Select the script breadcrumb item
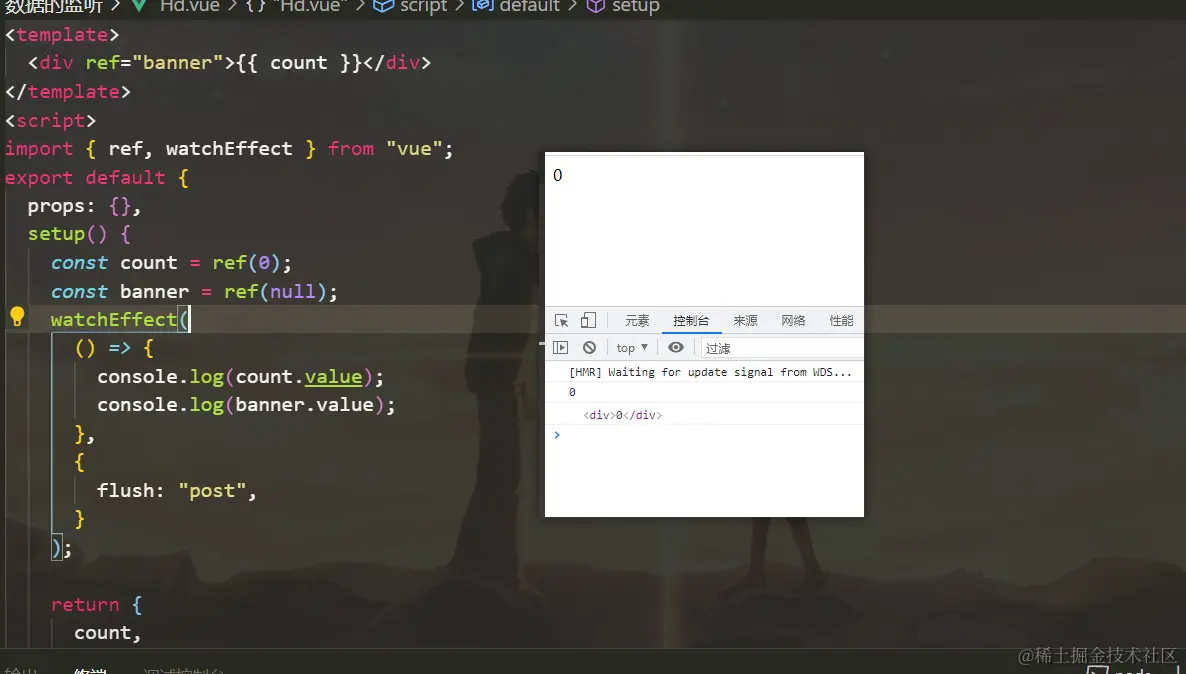The width and height of the screenshot is (1186, 674). tap(411, 6)
